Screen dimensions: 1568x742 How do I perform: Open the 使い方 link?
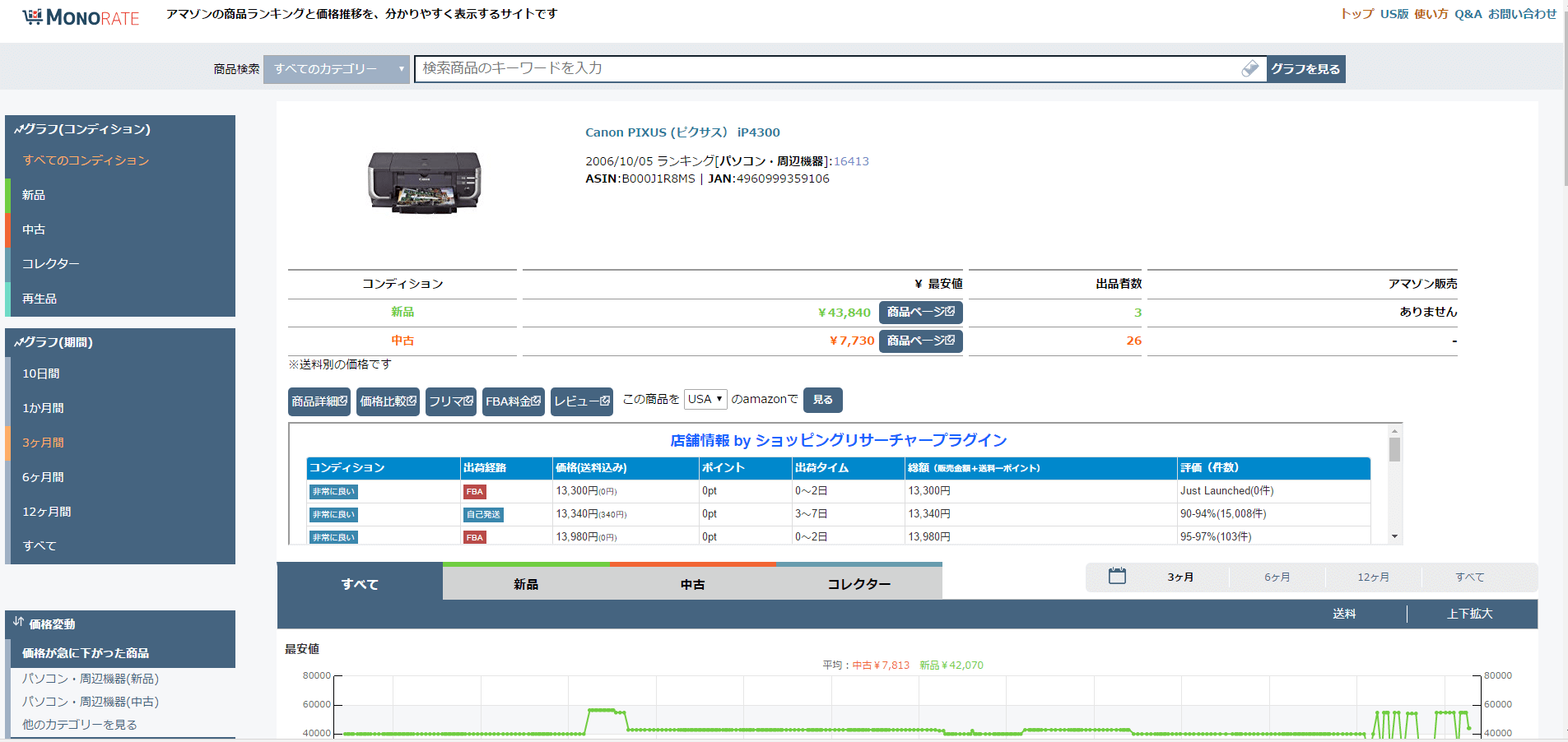tap(1431, 14)
